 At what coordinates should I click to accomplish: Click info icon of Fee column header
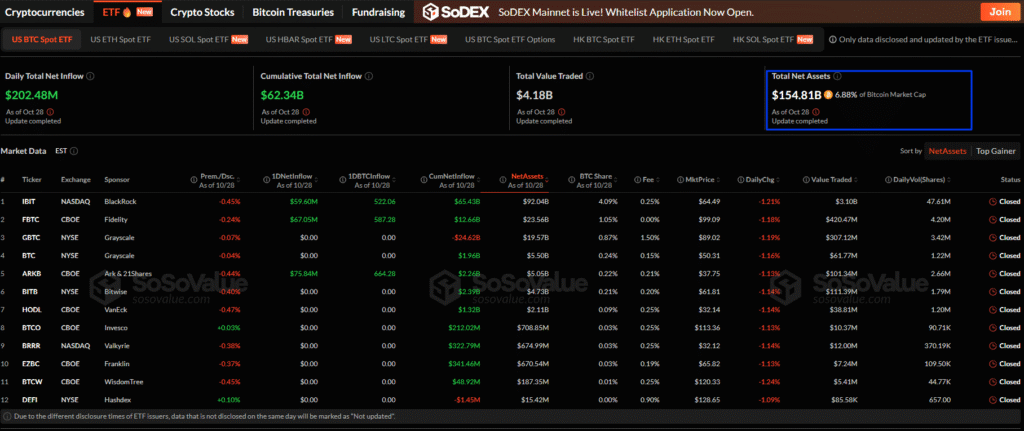coord(637,180)
